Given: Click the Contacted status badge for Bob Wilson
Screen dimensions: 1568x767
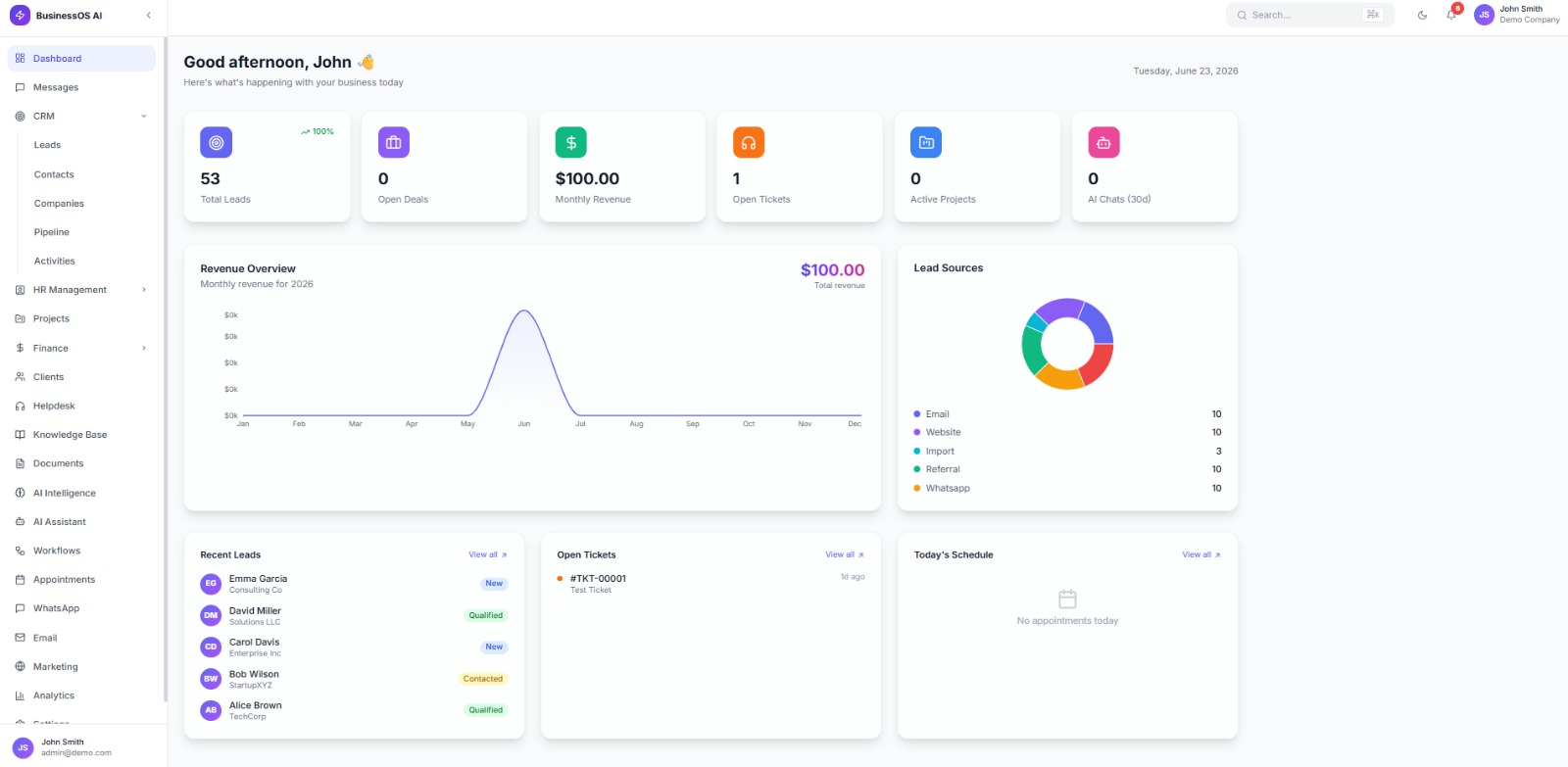Looking at the screenshot, I should 482,679.
